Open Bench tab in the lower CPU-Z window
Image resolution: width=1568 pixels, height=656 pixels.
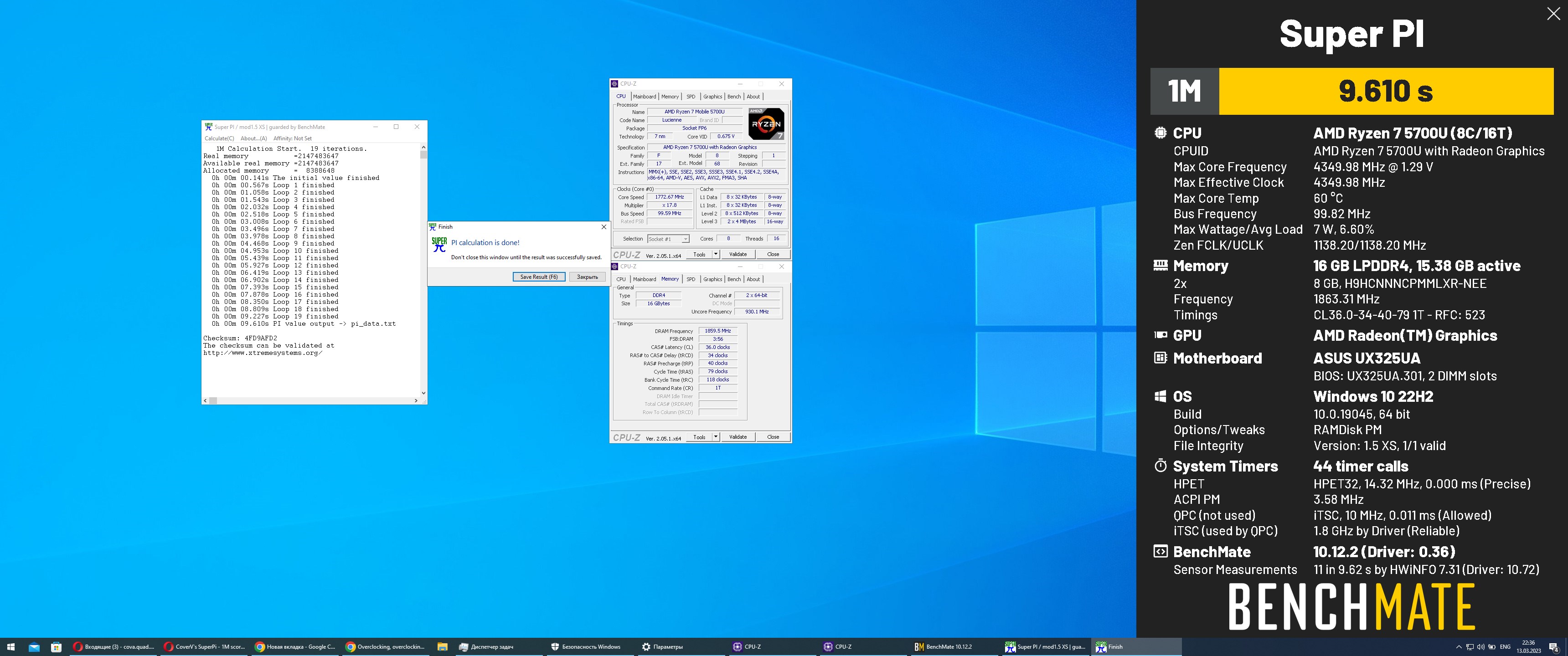click(734, 279)
